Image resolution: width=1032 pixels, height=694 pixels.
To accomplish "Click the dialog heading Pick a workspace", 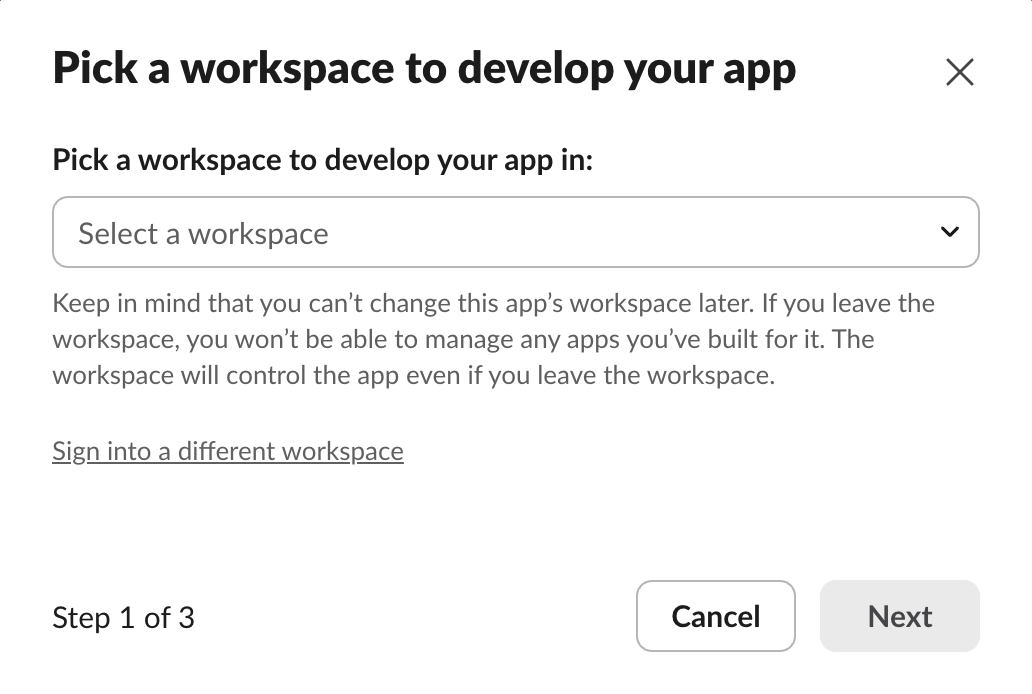I will pyautogui.click(x=425, y=68).
